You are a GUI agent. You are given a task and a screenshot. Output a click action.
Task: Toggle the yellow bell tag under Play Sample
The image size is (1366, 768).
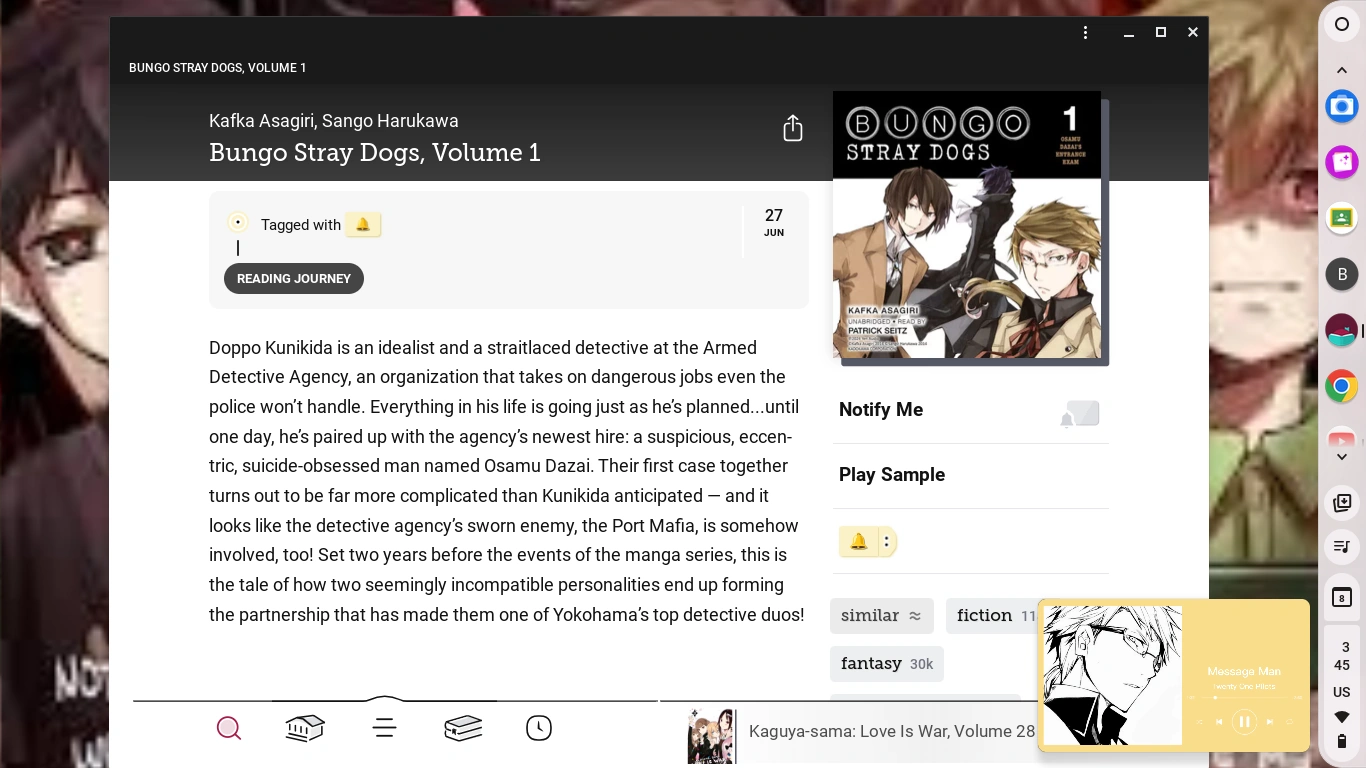pyautogui.click(x=858, y=542)
